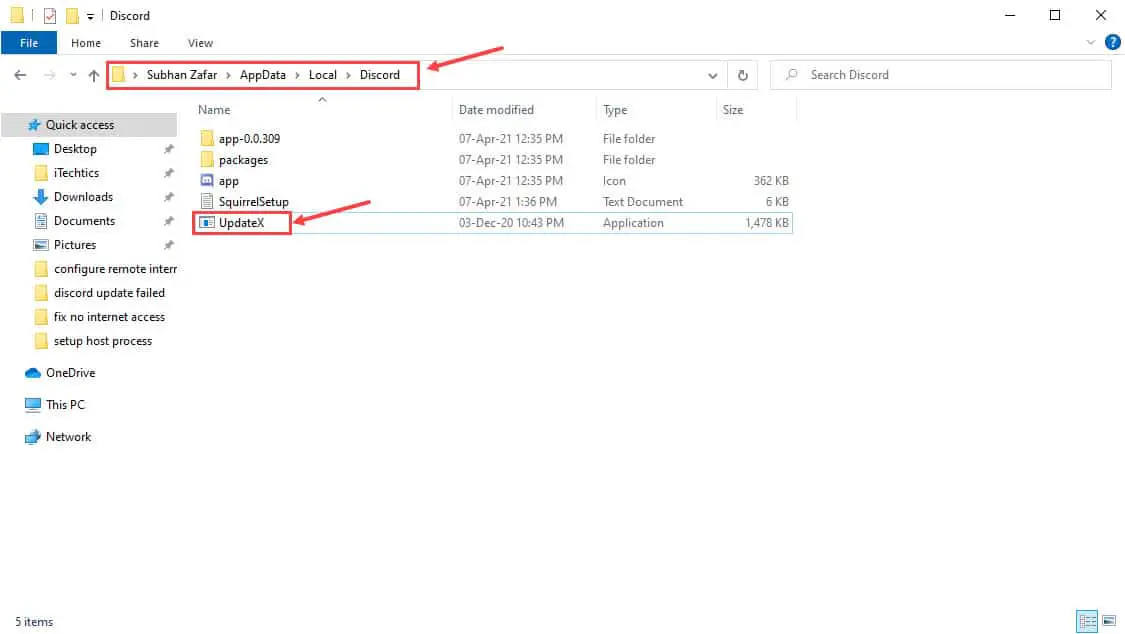Open the Share ribbon tab
1125x634 pixels.
tap(144, 43)
